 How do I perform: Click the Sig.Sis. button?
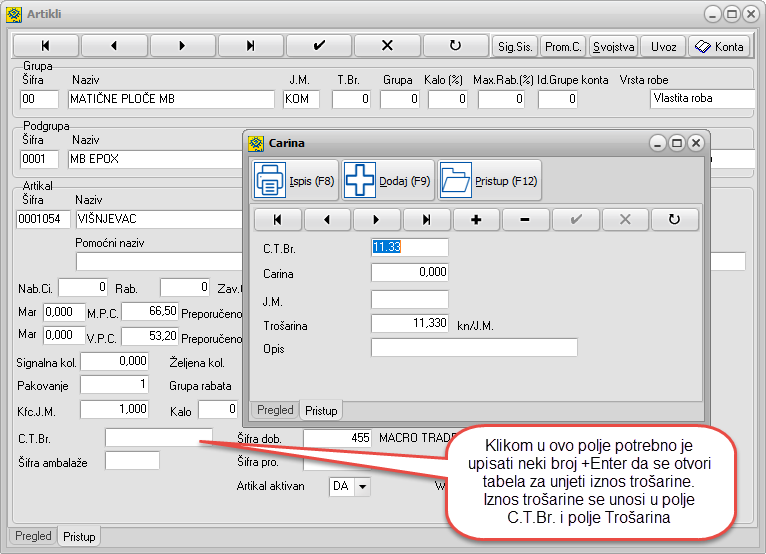tap(516, 46)
